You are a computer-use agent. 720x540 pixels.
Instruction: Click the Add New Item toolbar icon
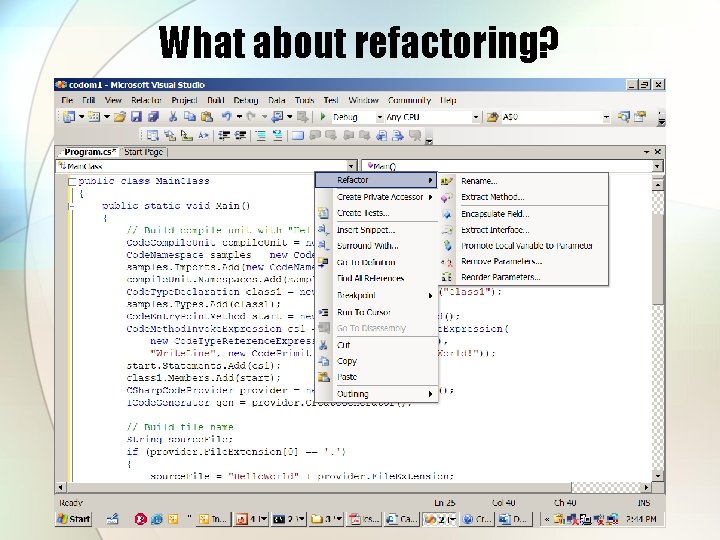click(x=95, y=117)
